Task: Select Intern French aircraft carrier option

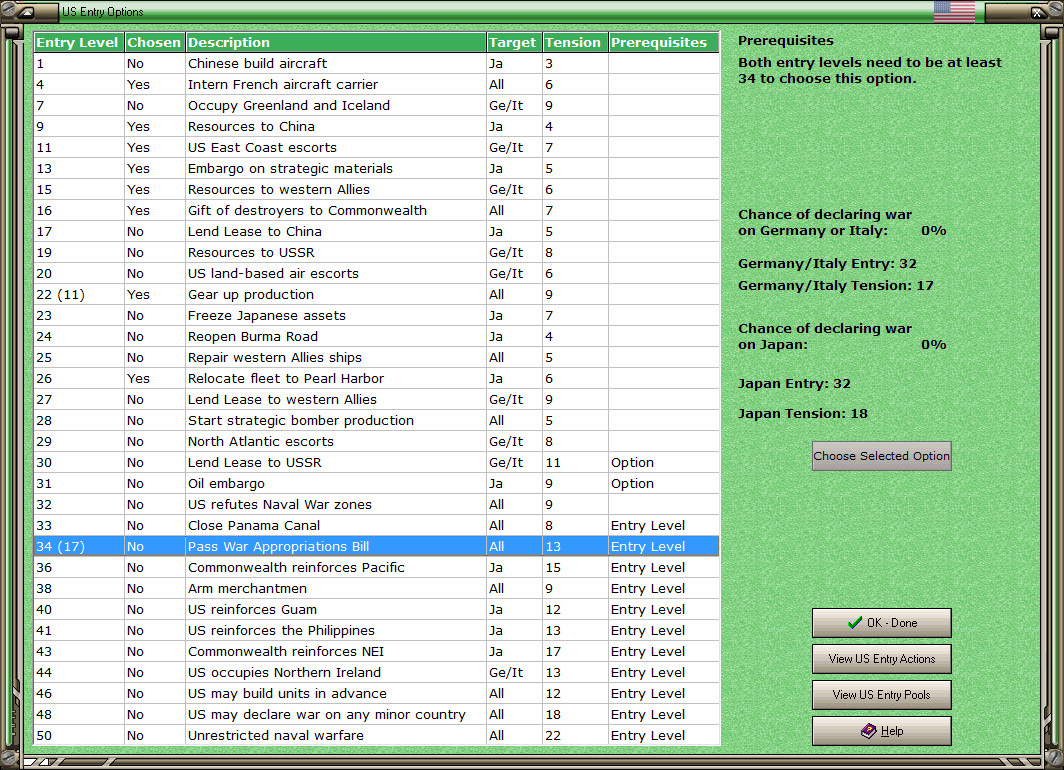Action: tap(377, 84)
